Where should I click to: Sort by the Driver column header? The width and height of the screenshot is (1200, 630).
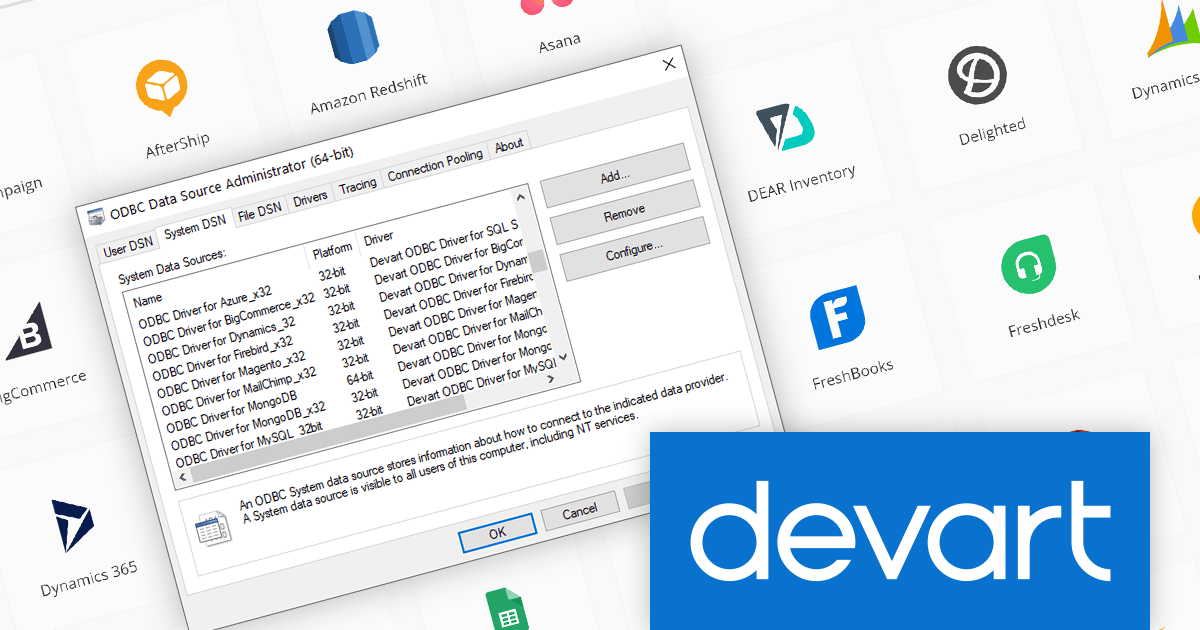click(378, 238)
